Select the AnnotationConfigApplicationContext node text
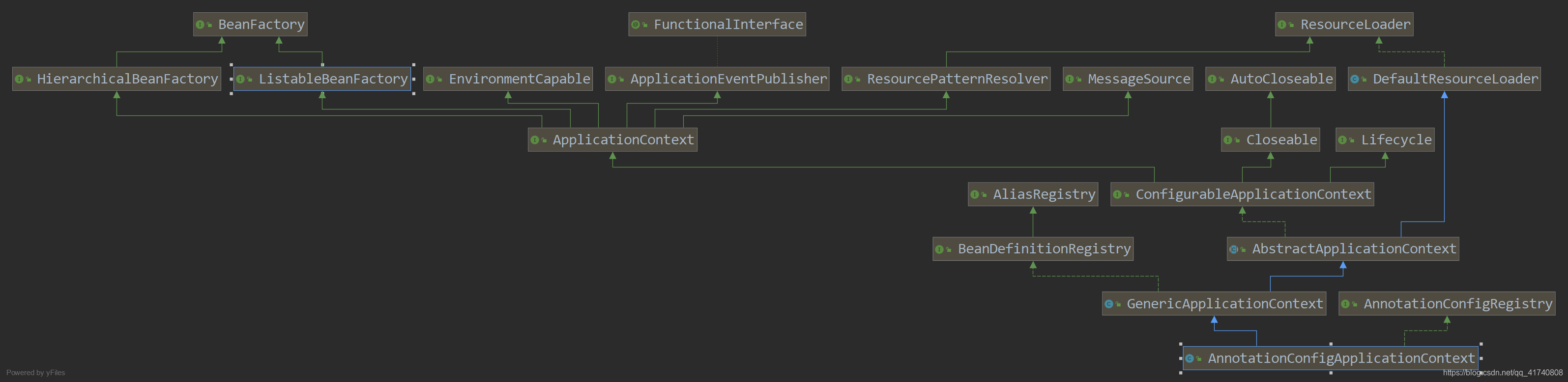 [x=1341, y=358]
